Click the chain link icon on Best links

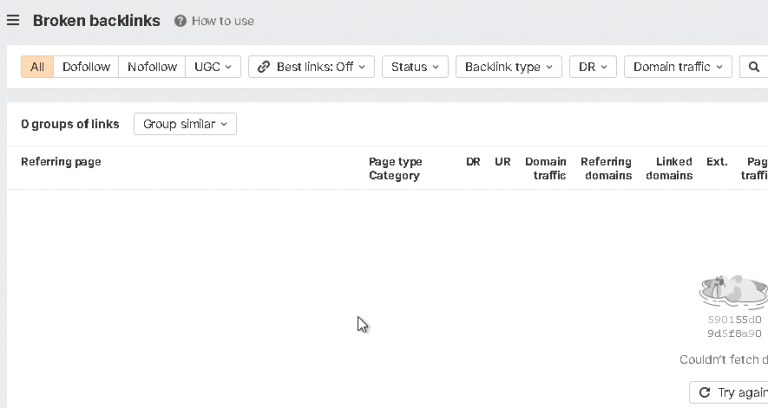tap(264, 67)
